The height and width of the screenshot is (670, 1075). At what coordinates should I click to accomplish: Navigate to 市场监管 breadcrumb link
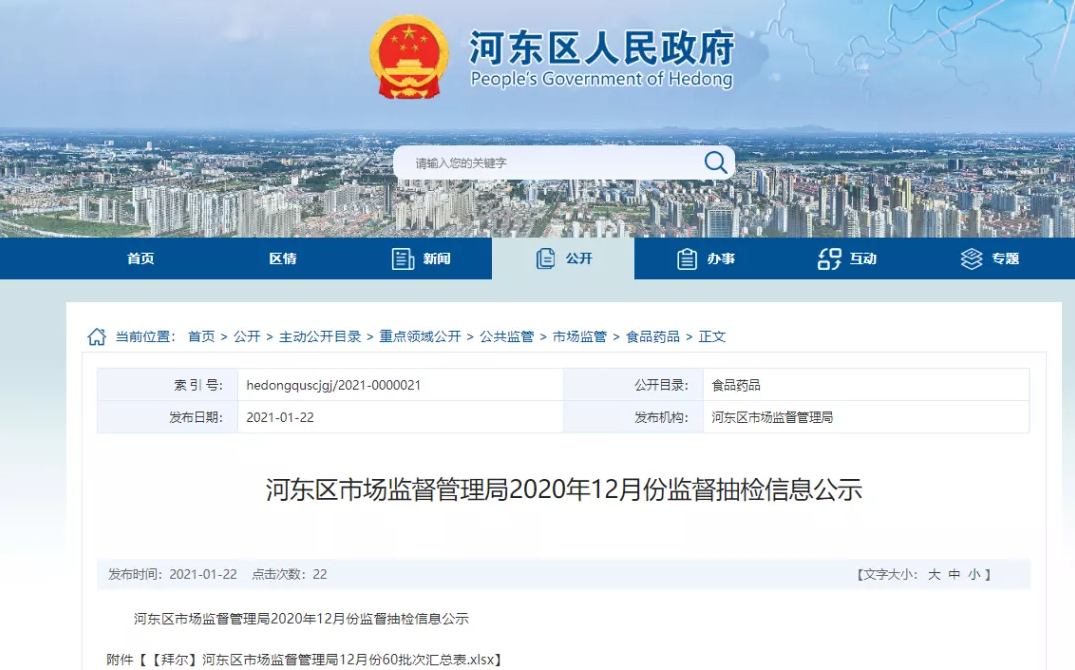pos(580,337)
